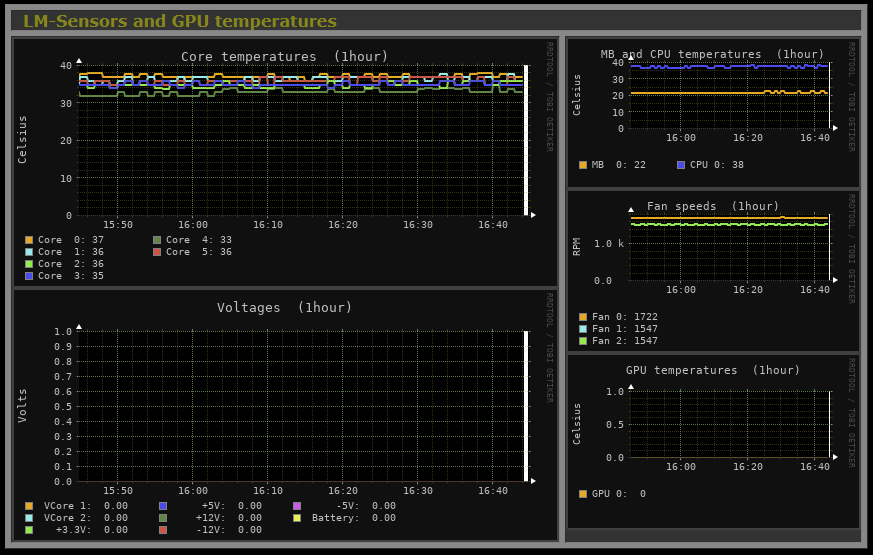Click the 'MB 0: 22' legend text

click(619, 165)
